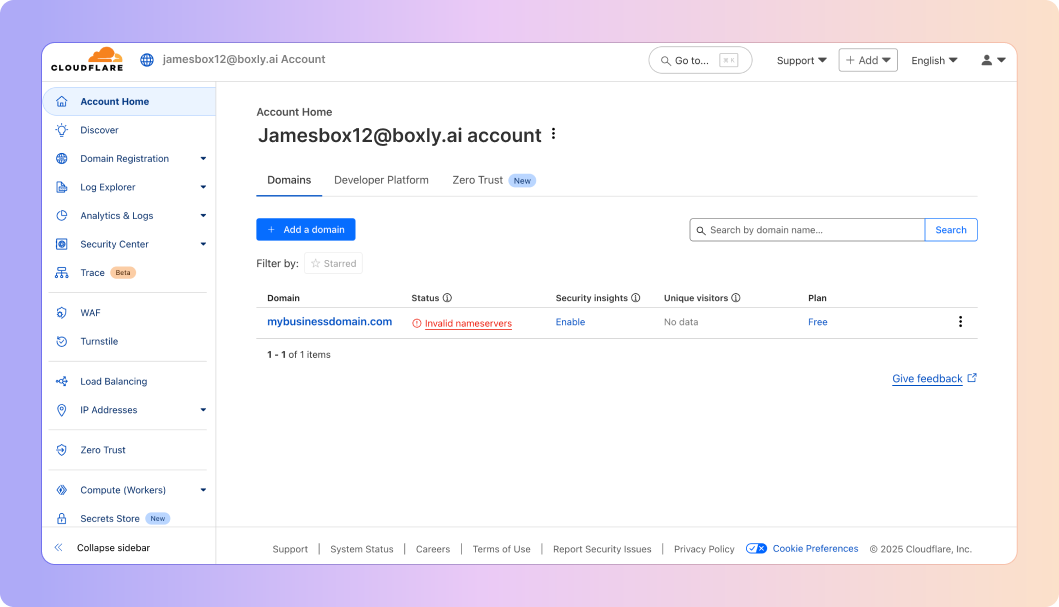
Task: Click the Free plan link
Action: coord(818,322)
